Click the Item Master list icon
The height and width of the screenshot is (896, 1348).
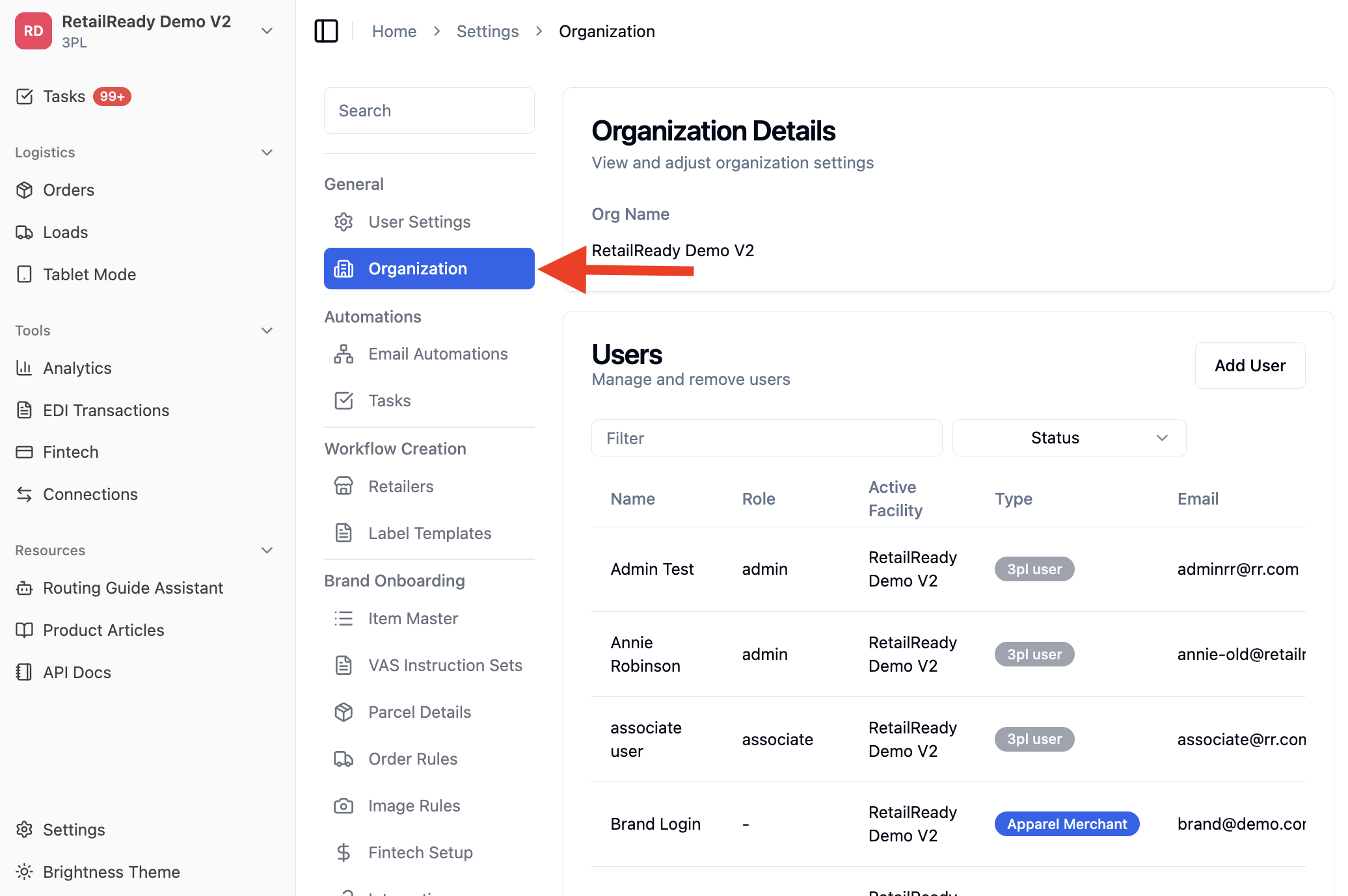[344, 618]
